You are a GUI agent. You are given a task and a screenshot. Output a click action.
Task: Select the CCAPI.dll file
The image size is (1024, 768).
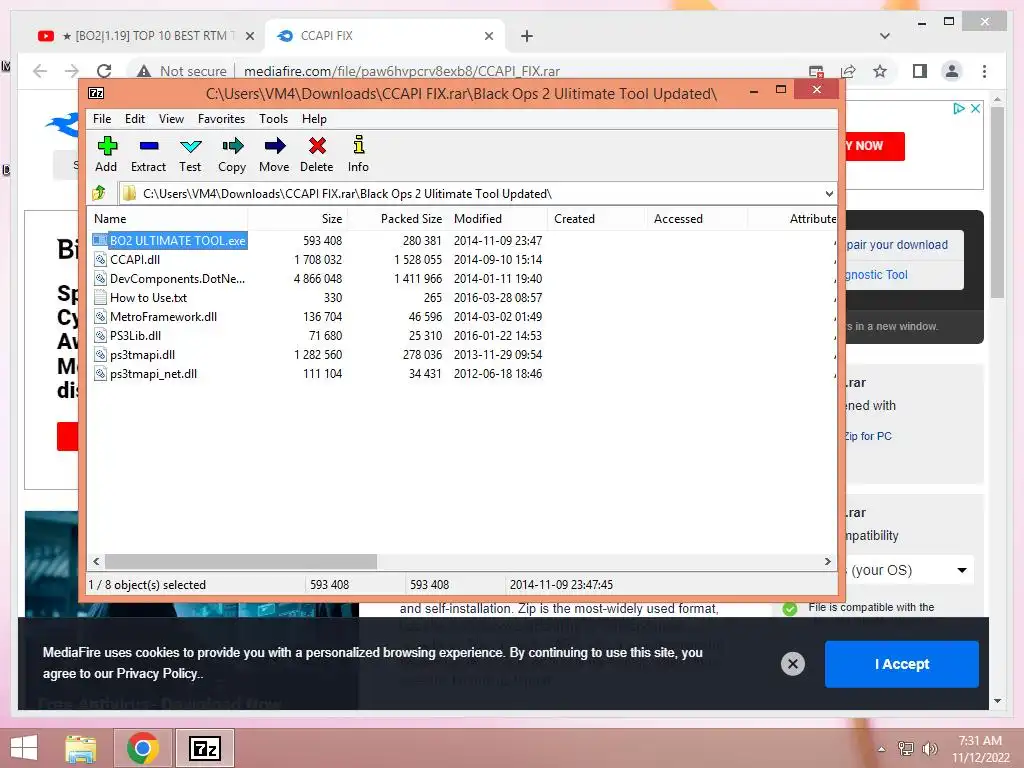135,260
